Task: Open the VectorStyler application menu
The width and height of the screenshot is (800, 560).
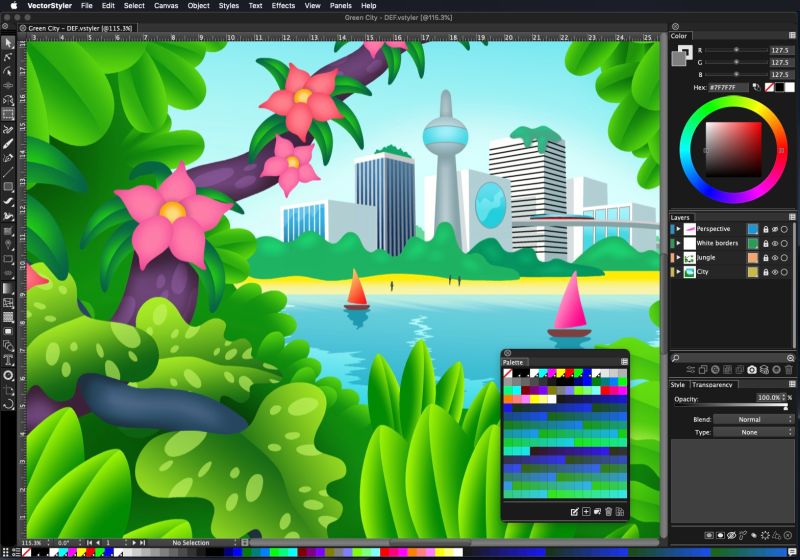Action: [49, 6]
